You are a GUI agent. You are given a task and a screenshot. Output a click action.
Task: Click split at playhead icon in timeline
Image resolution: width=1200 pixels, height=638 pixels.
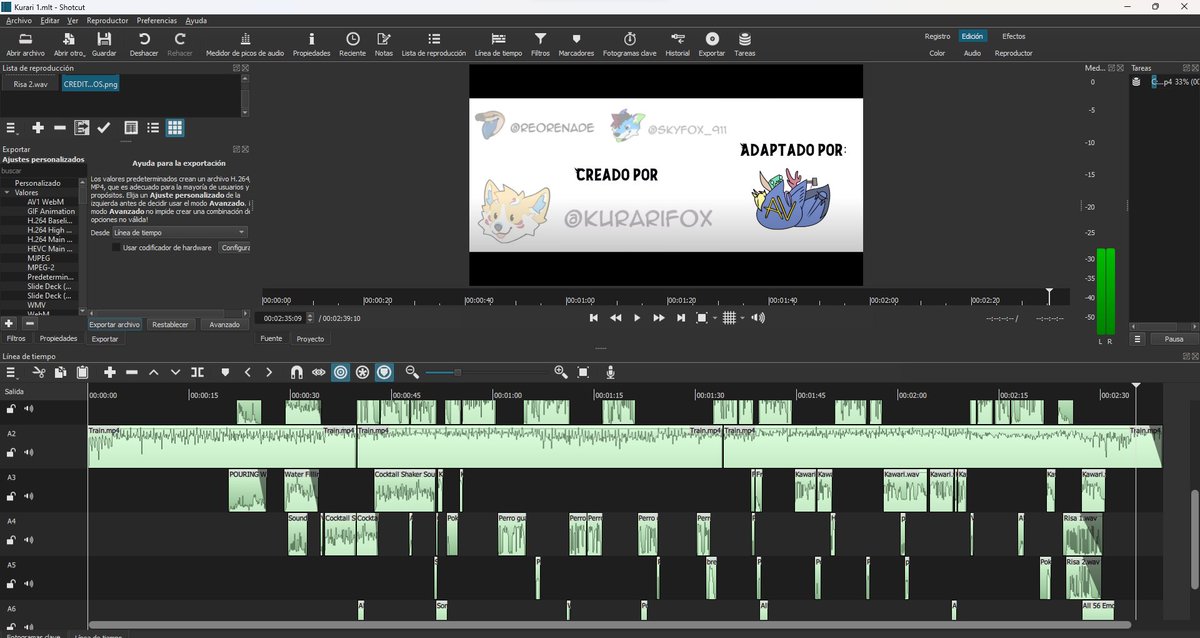(x=198, y=372)
